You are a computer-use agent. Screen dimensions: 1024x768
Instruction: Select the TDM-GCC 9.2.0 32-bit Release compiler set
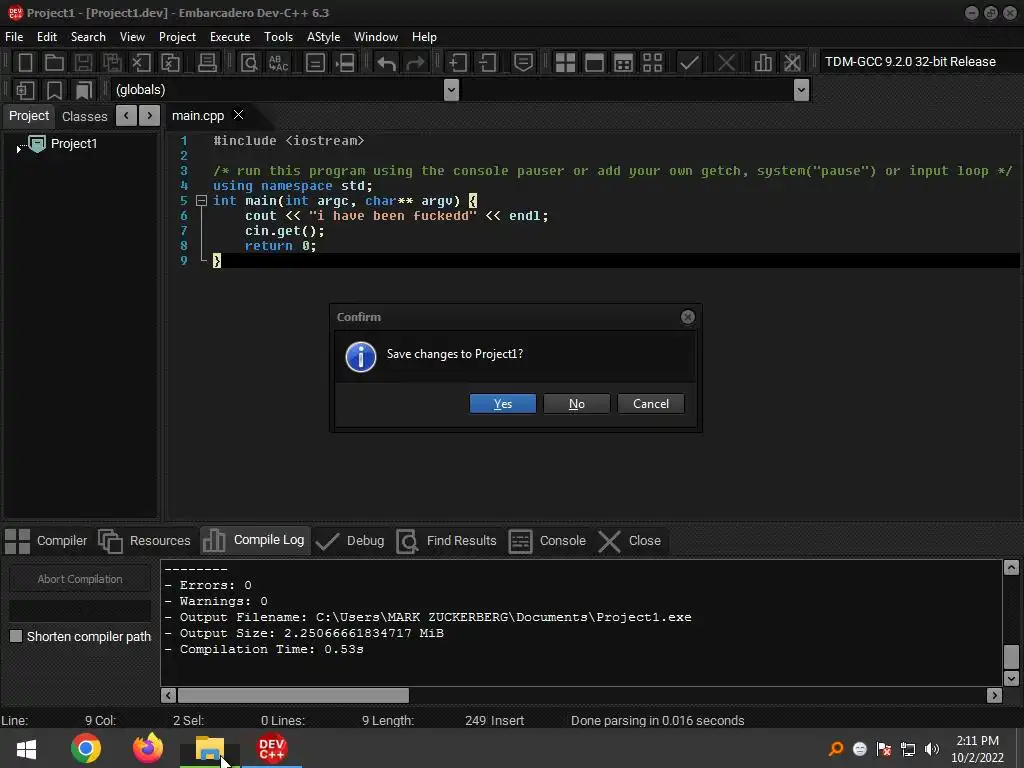[910, 61]
